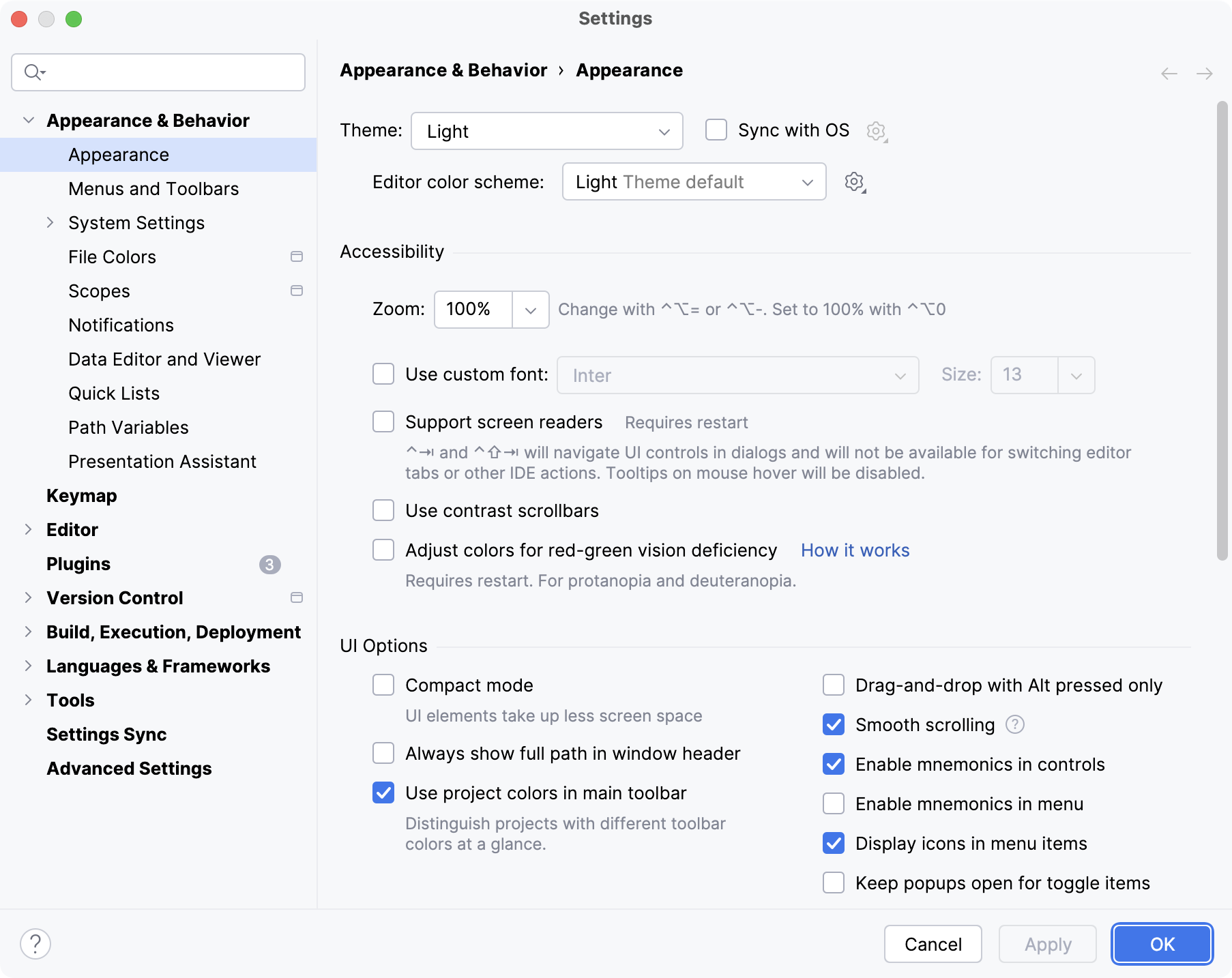Click the help icon next to Smooth scrolling
1232x978 pixels.
point(1014,725)
